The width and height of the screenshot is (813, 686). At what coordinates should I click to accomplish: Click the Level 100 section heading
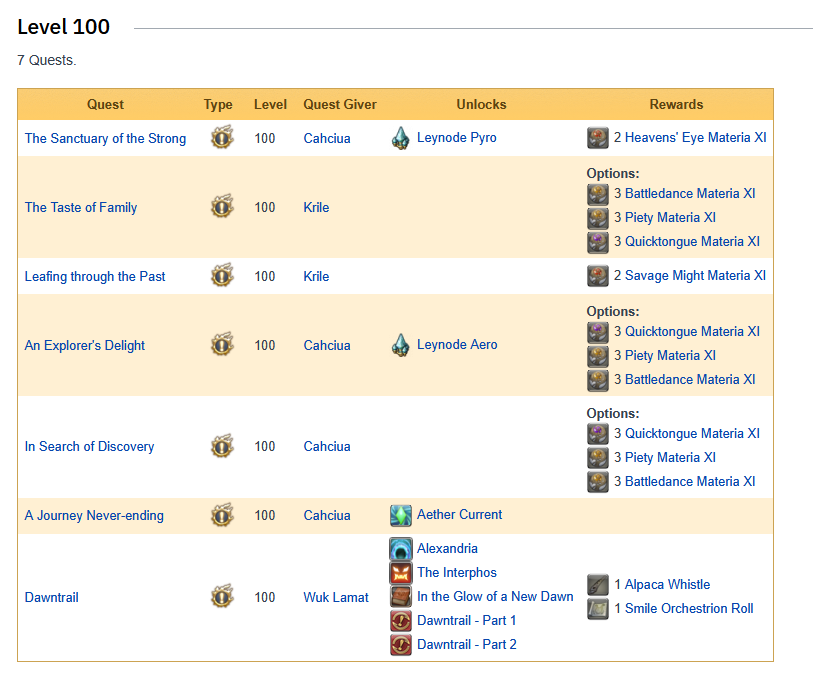click(x=63, y=27)
